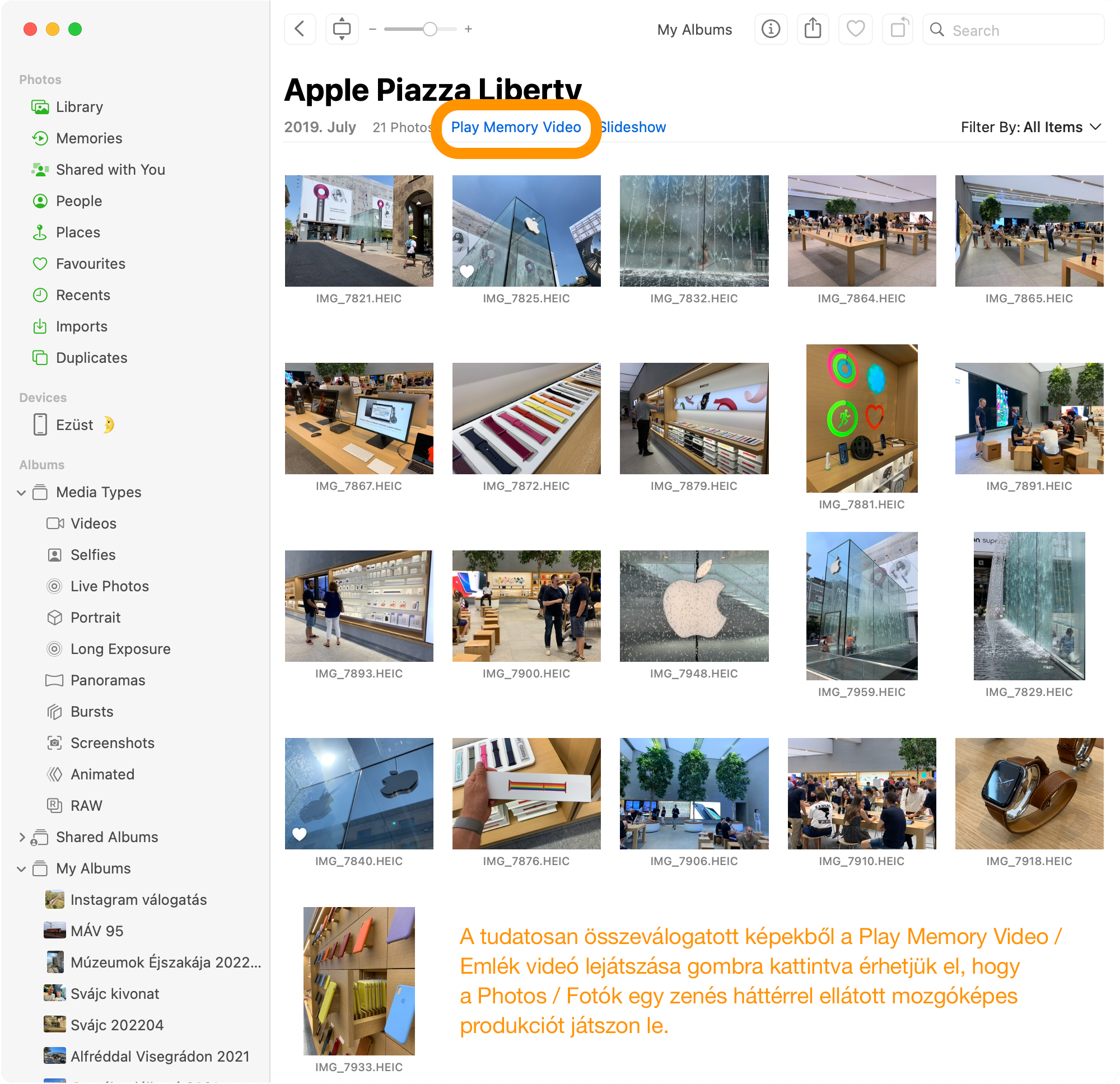
Task: Expand the Shared Albums group
Action: click(22, 838)
